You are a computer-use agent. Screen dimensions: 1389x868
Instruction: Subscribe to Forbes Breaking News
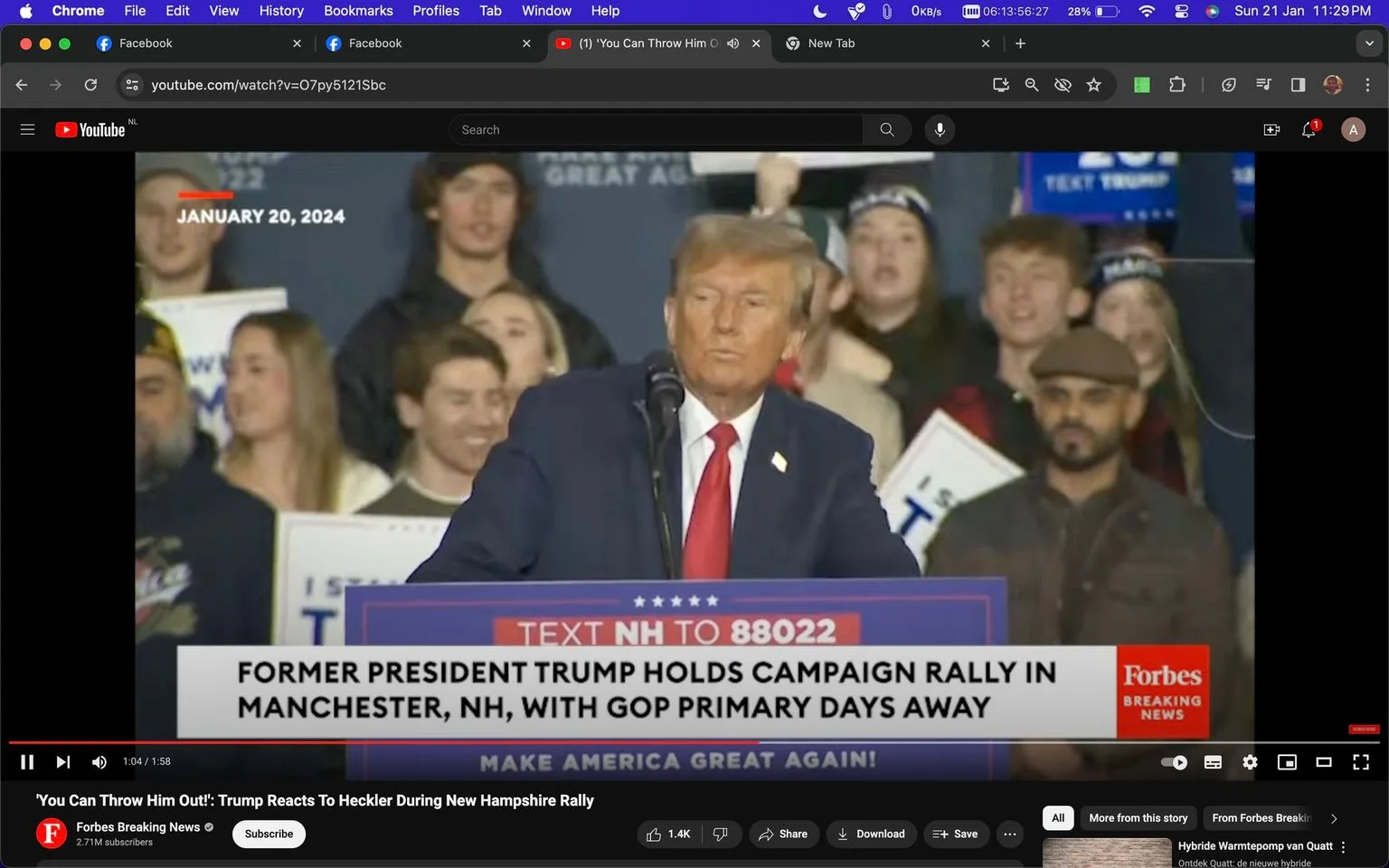(269, 834)
